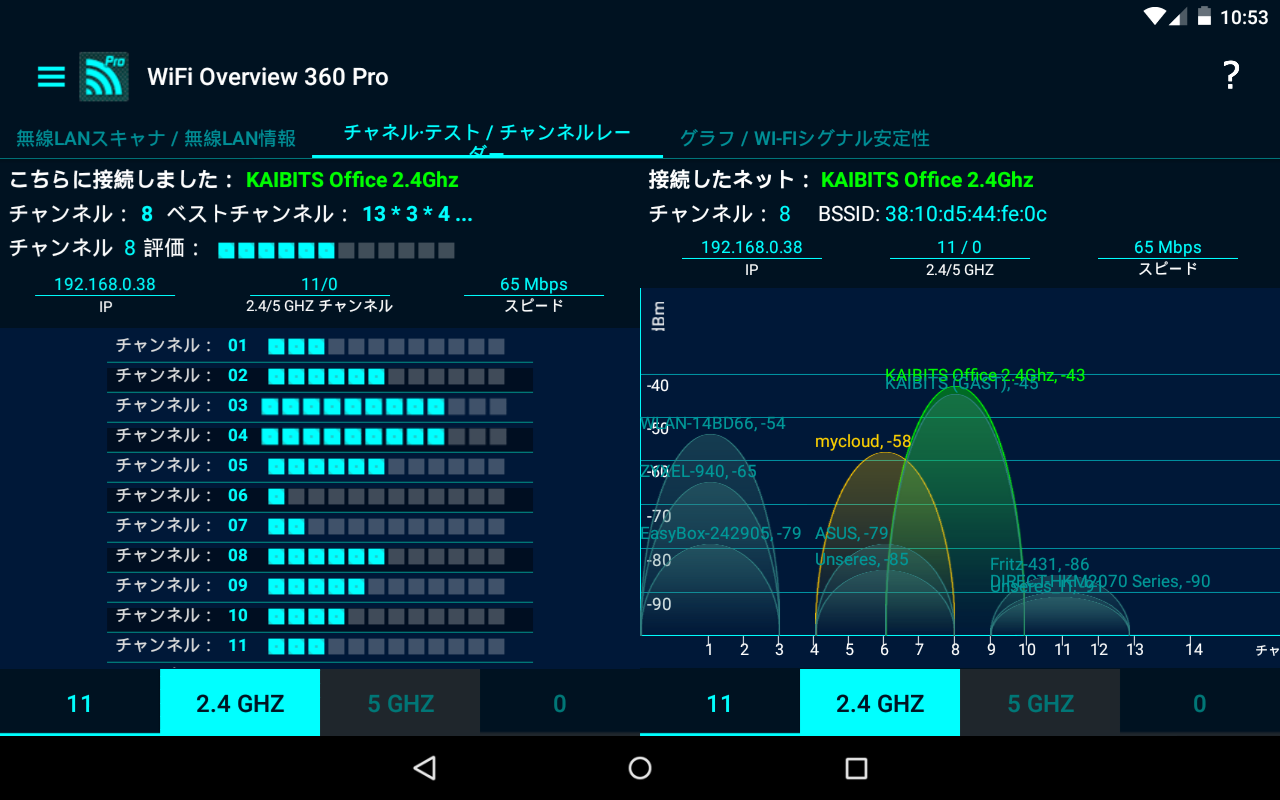The image size is (1280, 800).
Task: Tap the Android recent apps square button
Action: pyautogui.click(x=855, y=767)
